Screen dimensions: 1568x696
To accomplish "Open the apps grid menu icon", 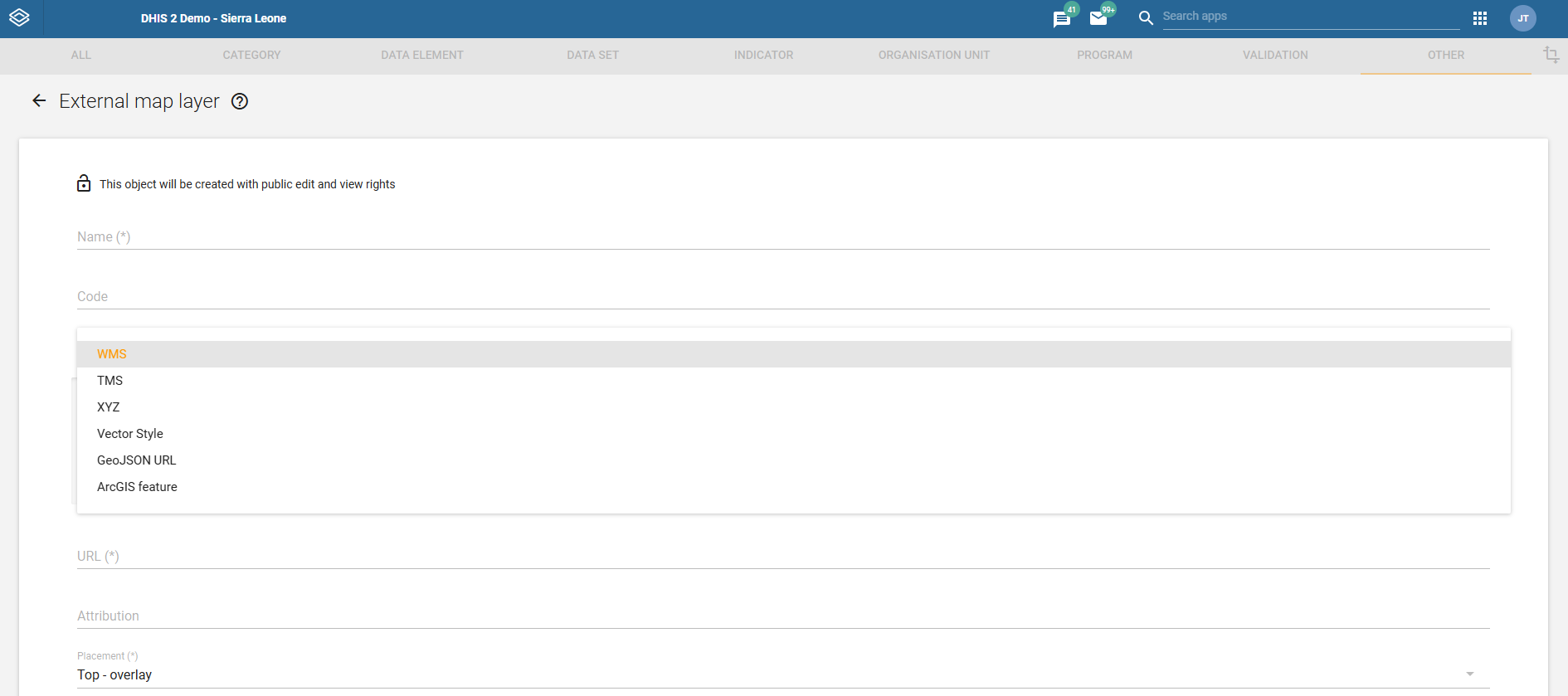I will [x=1480, y=18].
